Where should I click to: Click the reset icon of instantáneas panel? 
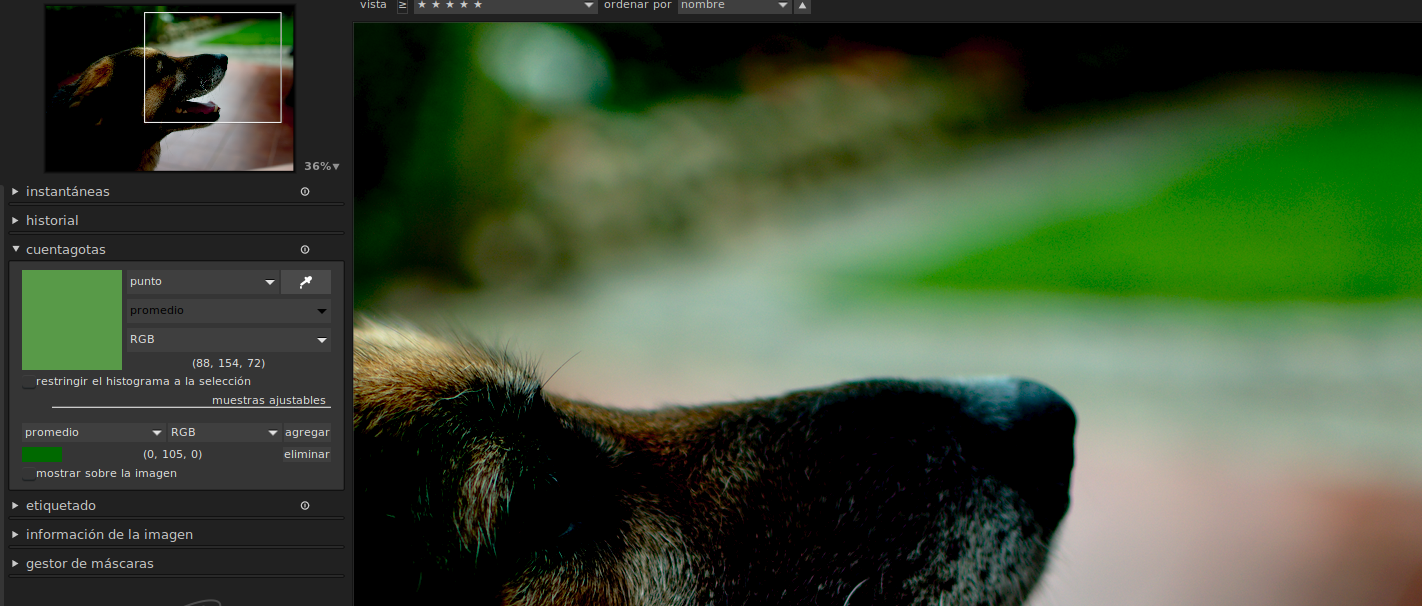tap(305, 191)
